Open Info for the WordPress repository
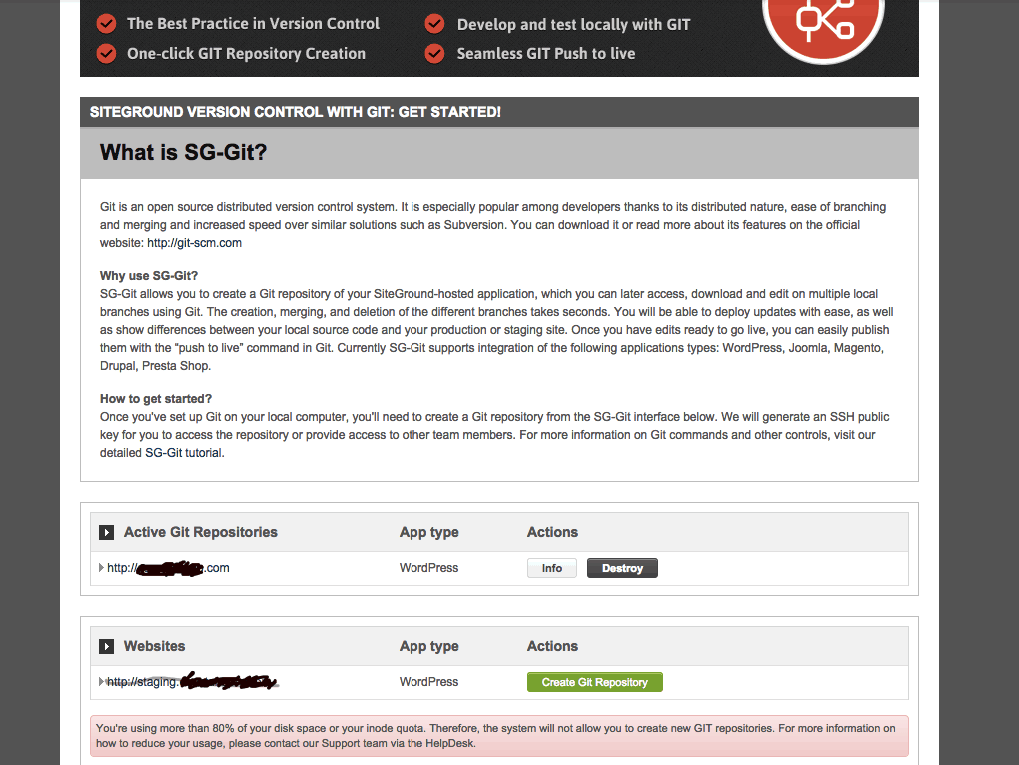This screenshot has width=1019, height=765. (552, 568)
